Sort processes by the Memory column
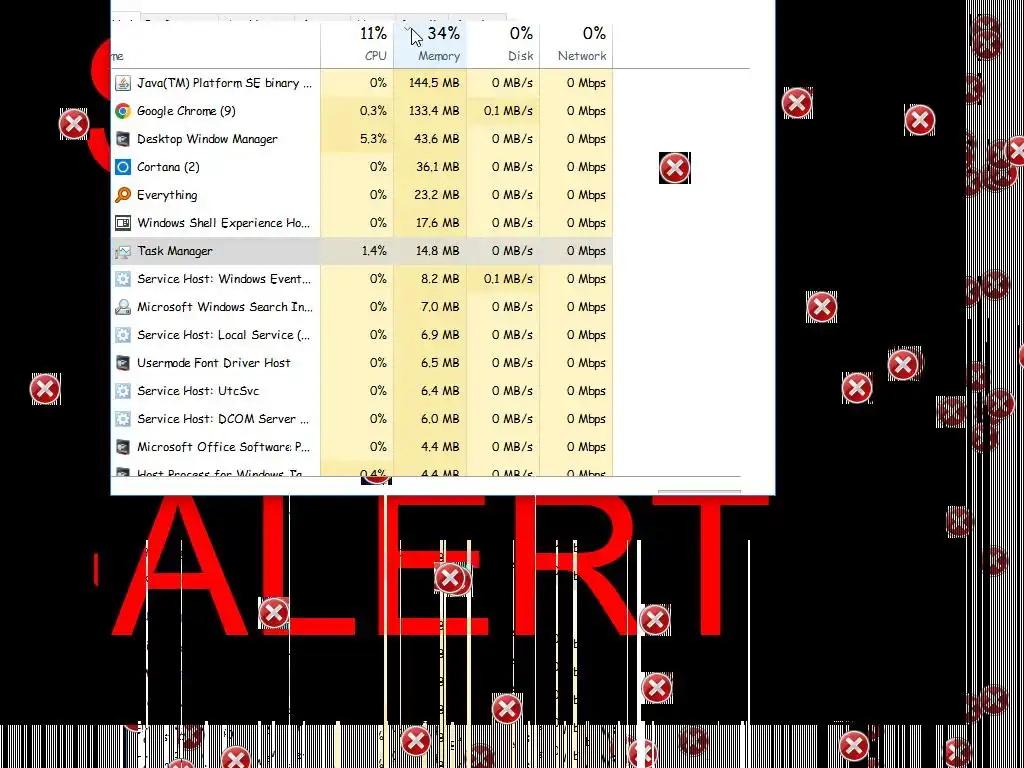 430,44
